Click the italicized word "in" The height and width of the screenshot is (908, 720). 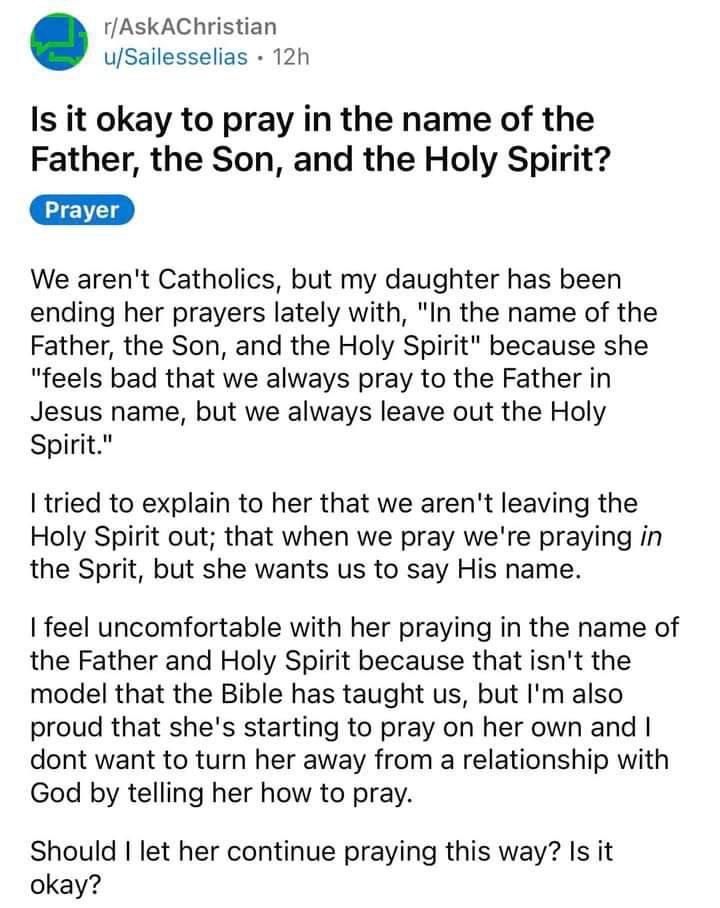click(x=650, y=537)
